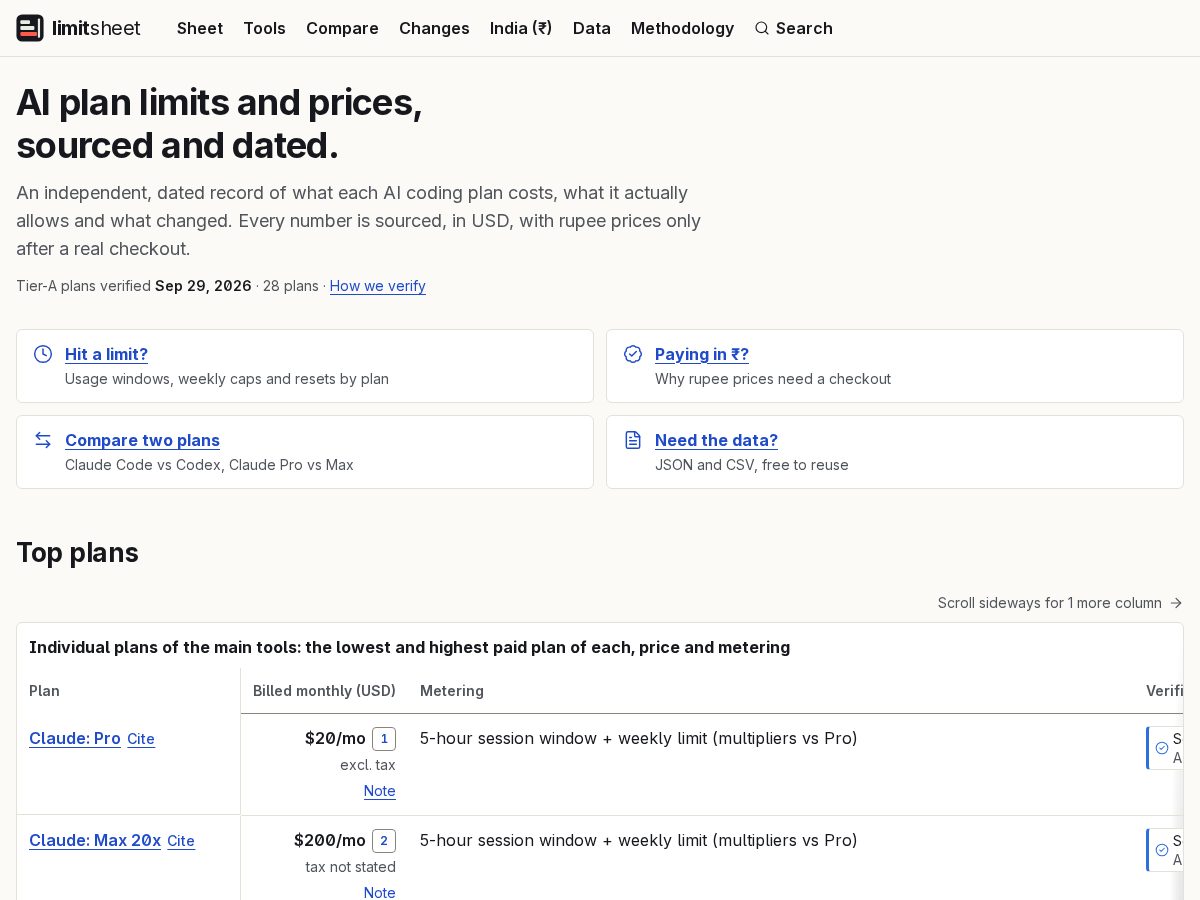Open the Paying in ₹? link
This screenshot has width=1200, height=900.
(x=702, y=354)
